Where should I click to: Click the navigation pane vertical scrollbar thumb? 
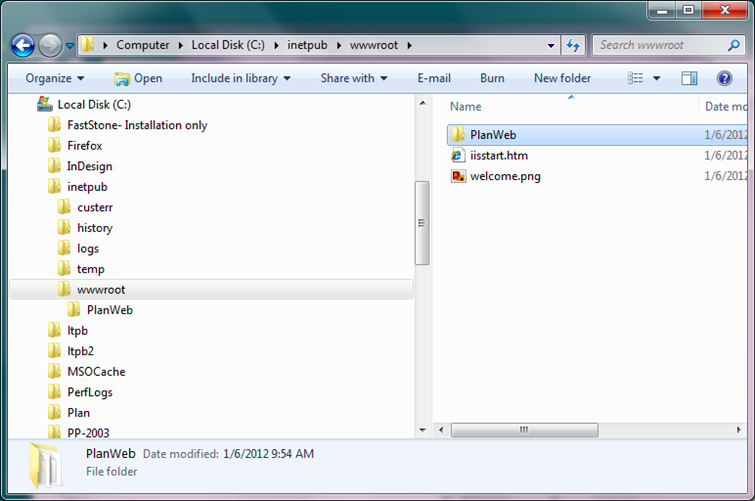tap(422, 223)
